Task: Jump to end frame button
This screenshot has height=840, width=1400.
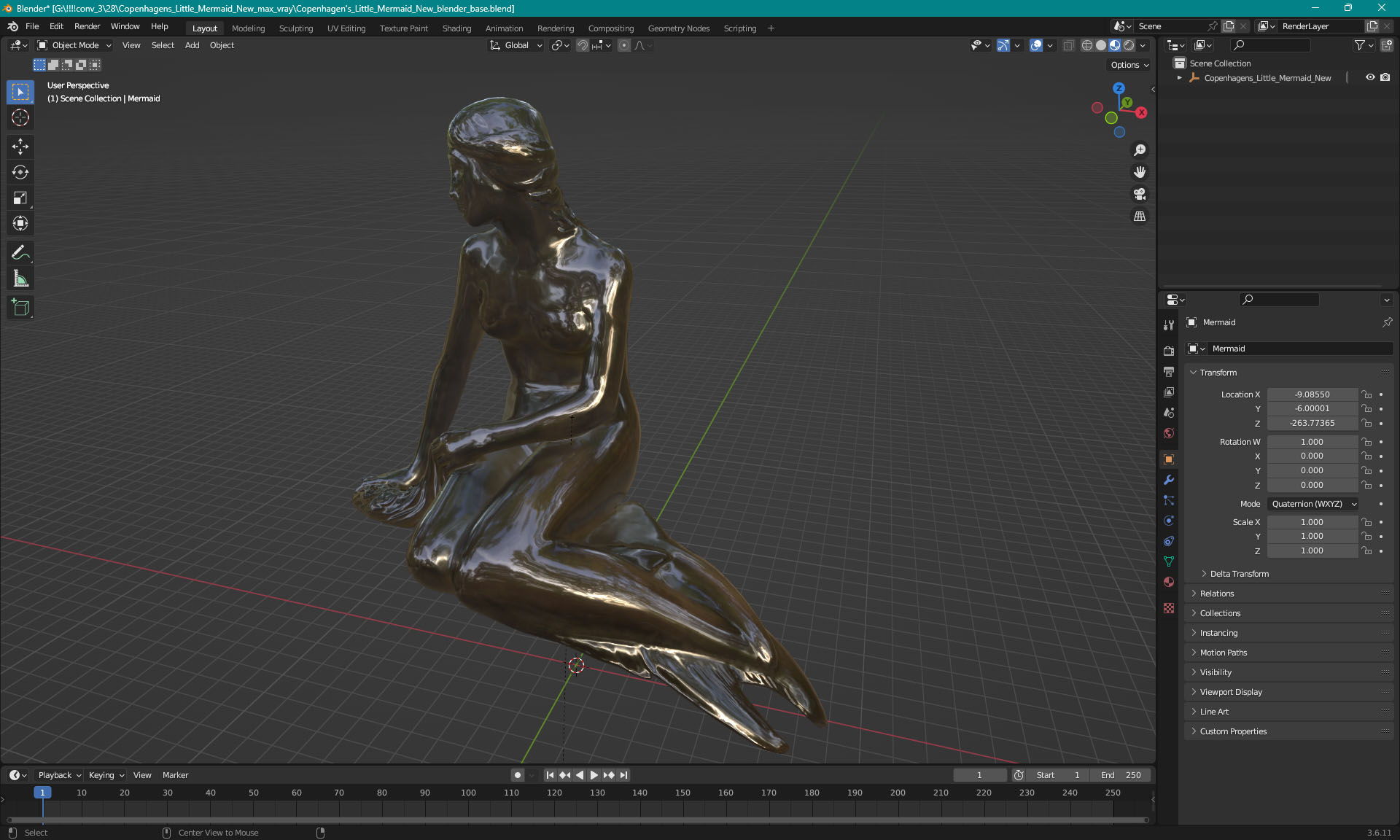Action: pos(623,775)
